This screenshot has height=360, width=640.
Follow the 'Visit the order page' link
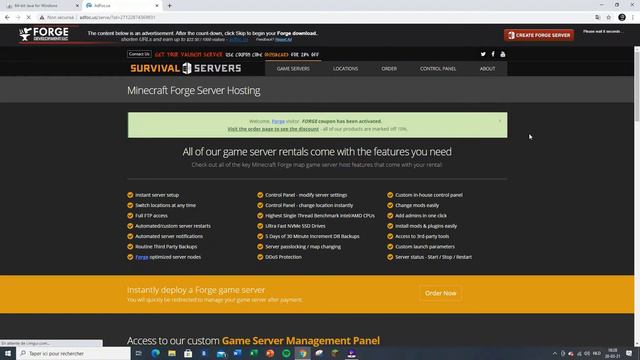coord(273,129)
